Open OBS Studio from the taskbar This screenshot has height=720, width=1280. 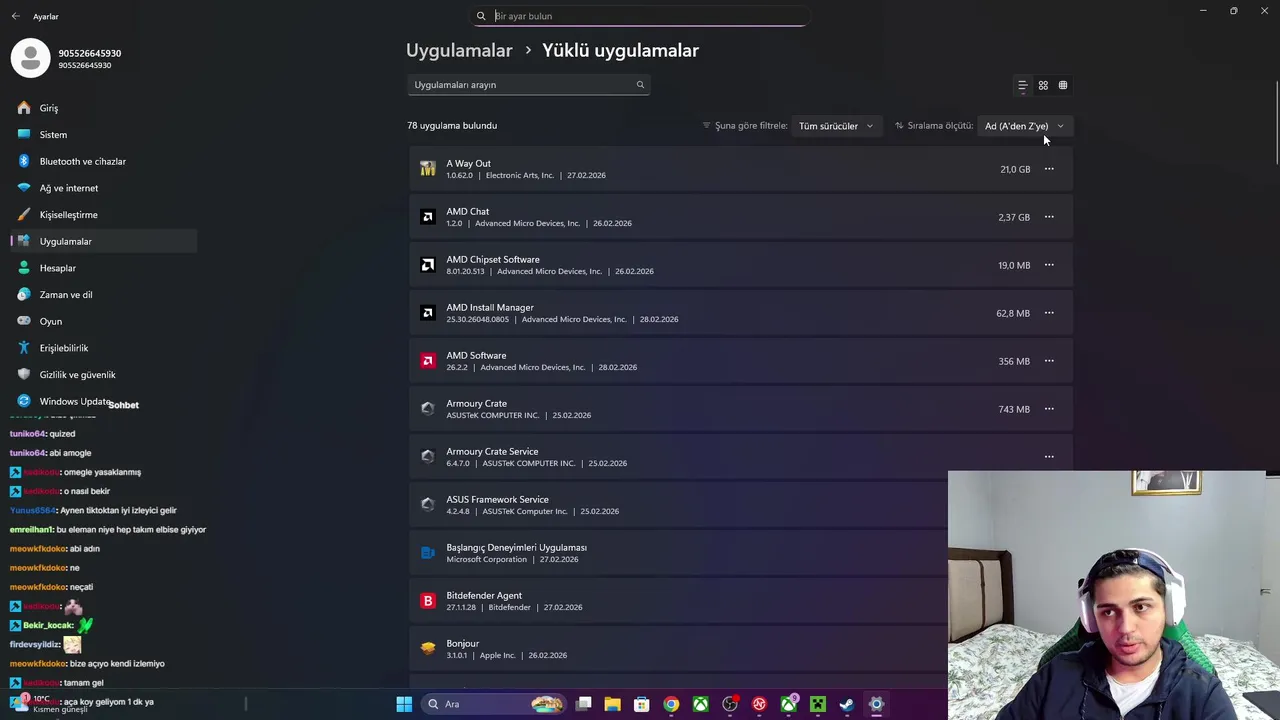pos(730,704)
